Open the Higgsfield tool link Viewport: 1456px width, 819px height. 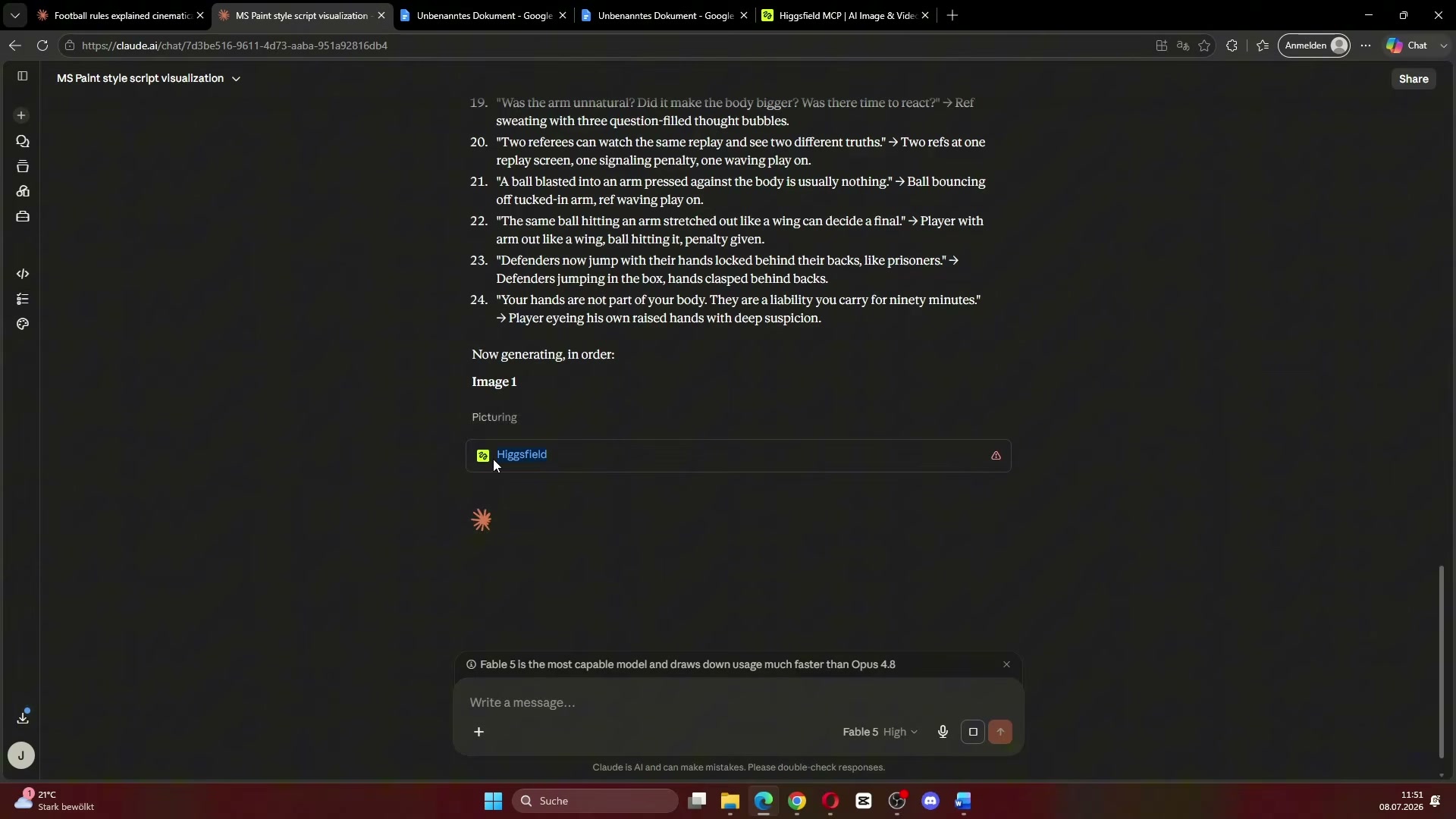521,454
